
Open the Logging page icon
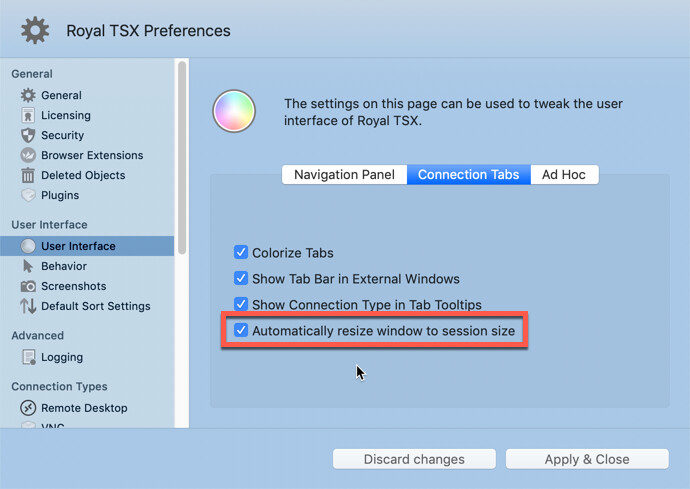28,357
